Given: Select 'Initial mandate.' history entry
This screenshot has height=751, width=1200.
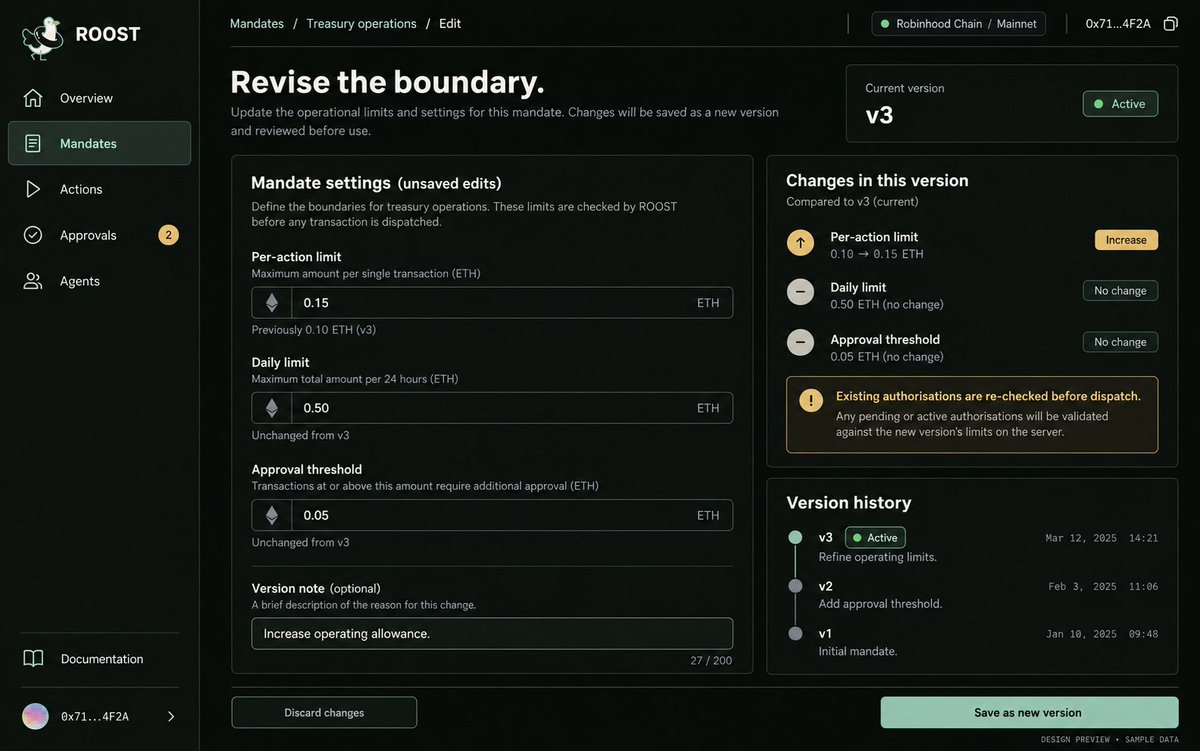Looking at the screenshot, I should 858,651.
